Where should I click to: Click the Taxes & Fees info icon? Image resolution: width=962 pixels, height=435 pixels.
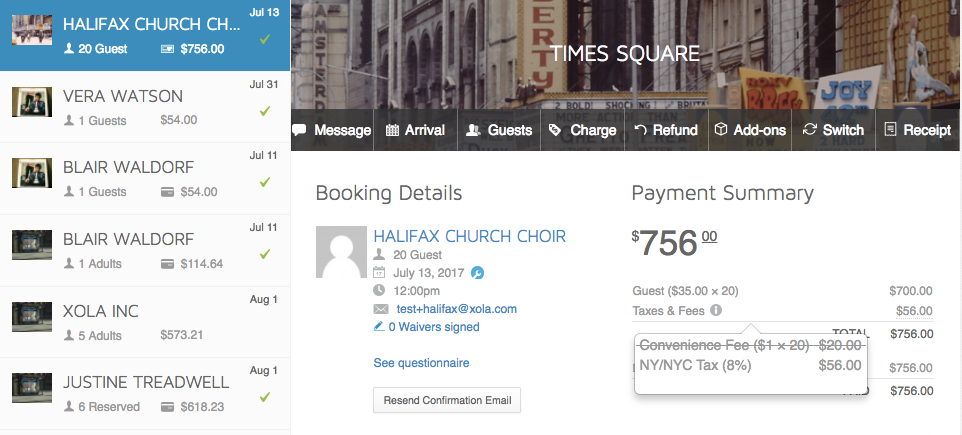pos(716,310)
